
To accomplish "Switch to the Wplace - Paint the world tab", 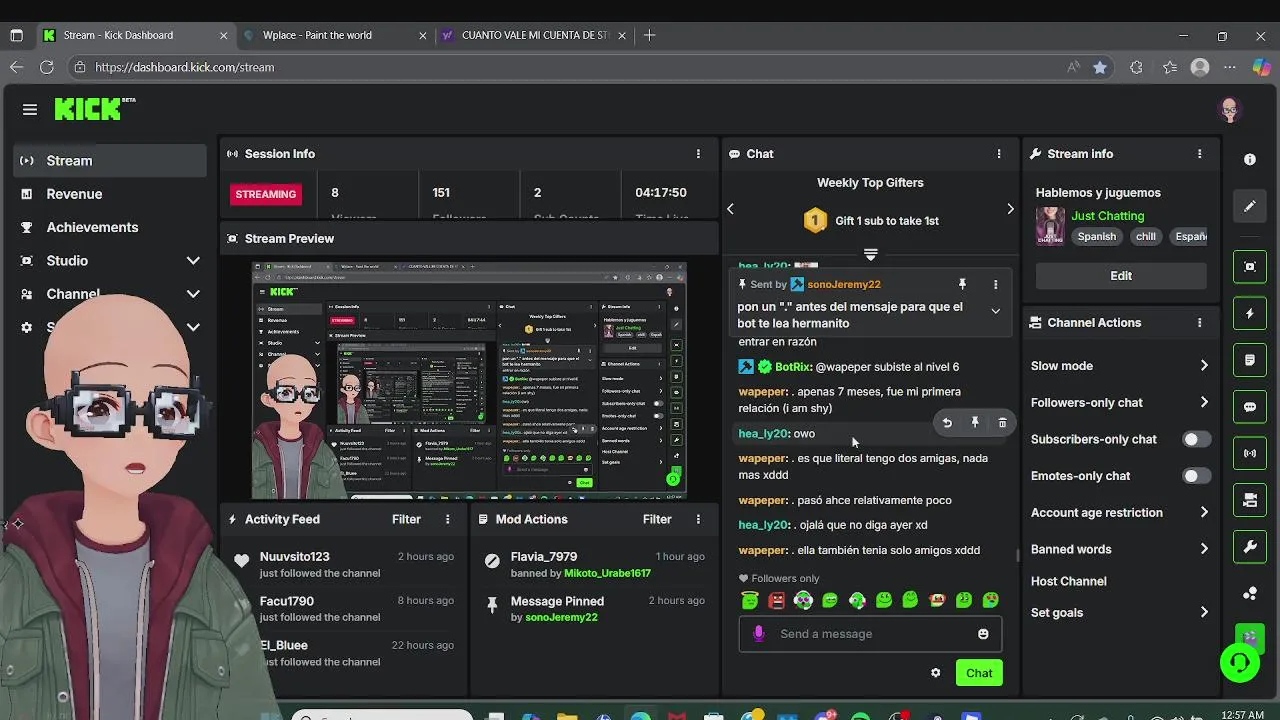I will coord(335,35).
